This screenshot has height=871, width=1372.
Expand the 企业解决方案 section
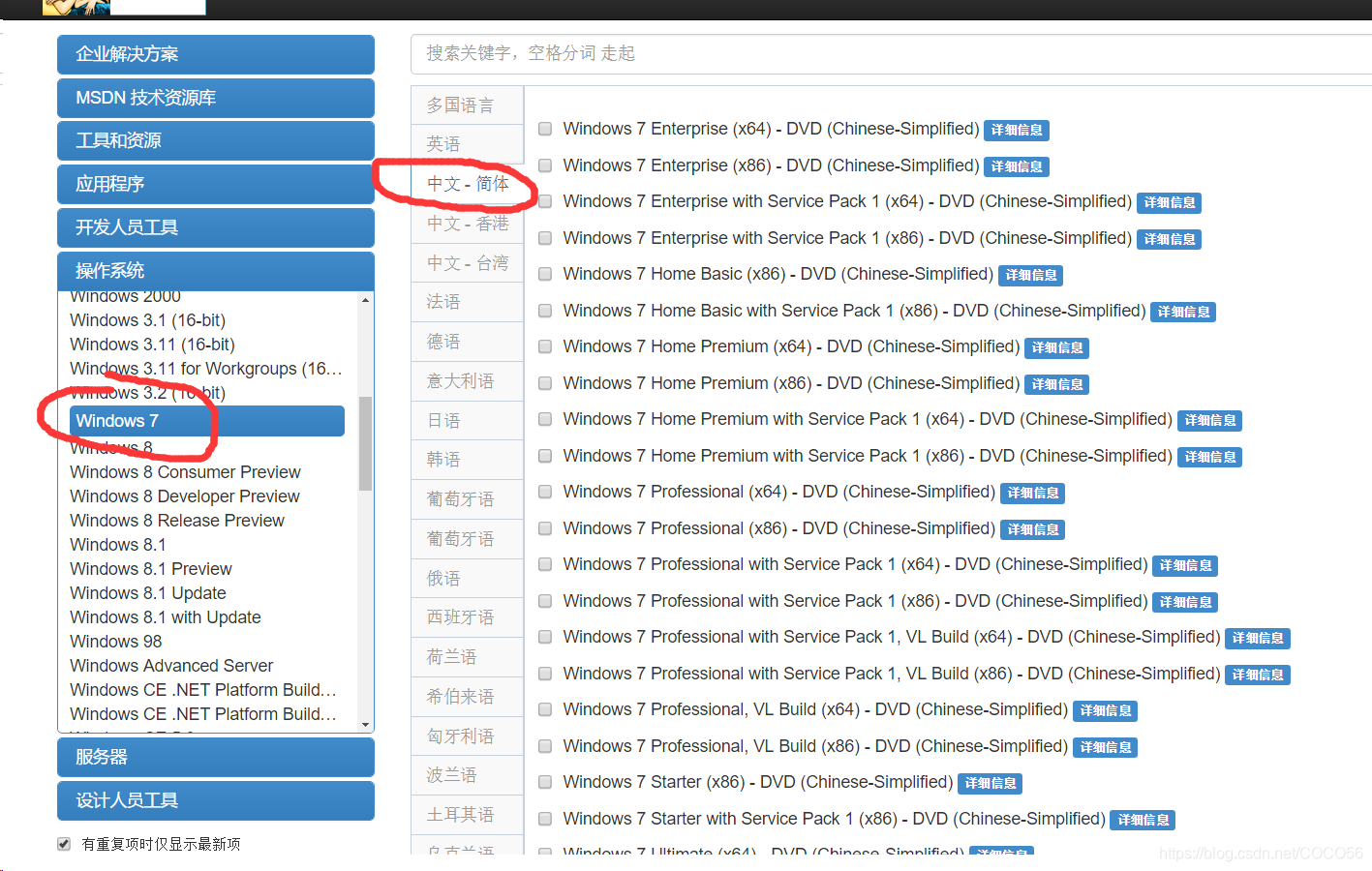[x=216, y=54]
